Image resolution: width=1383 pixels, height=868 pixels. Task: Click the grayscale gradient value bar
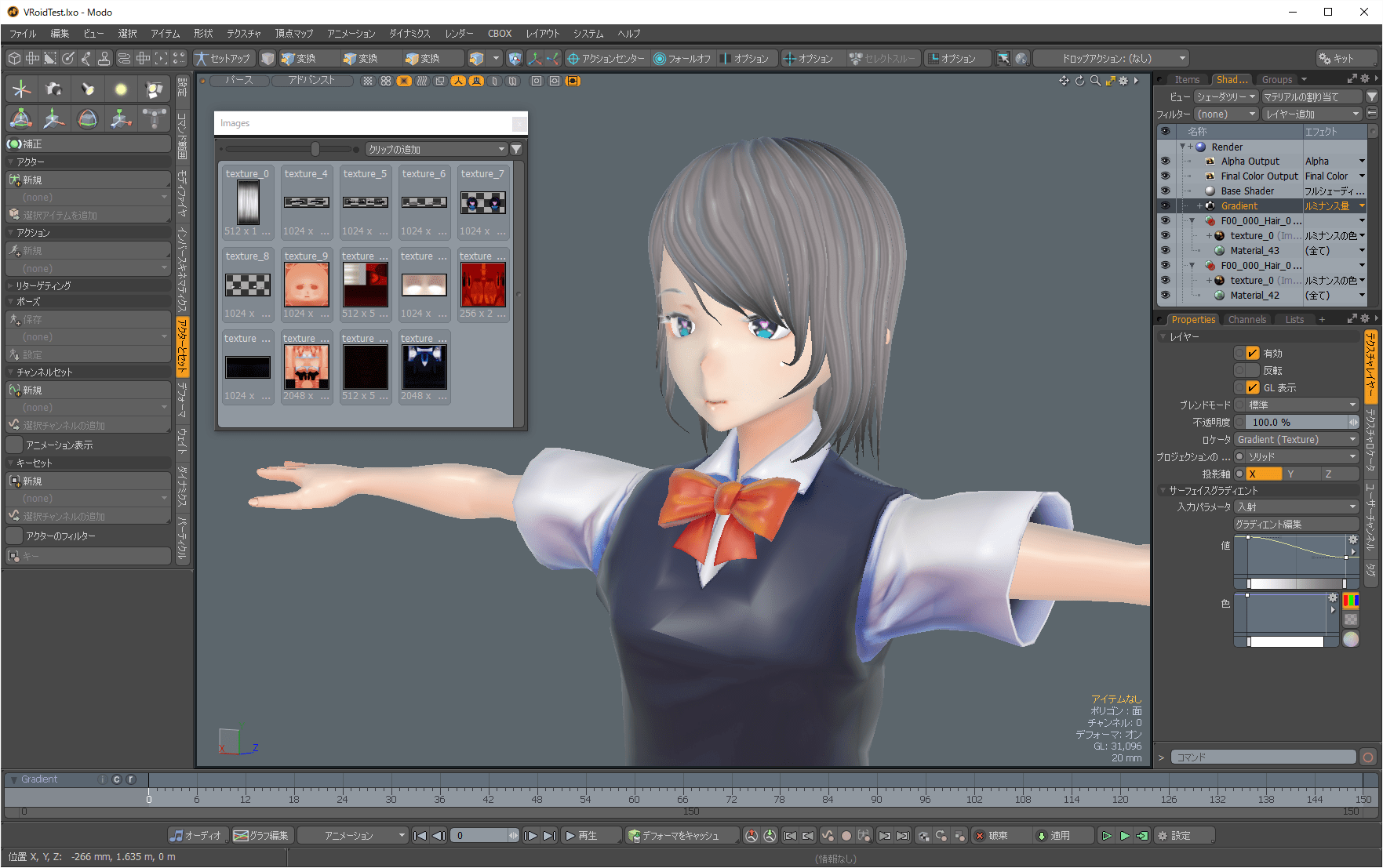coord(1297,583)
